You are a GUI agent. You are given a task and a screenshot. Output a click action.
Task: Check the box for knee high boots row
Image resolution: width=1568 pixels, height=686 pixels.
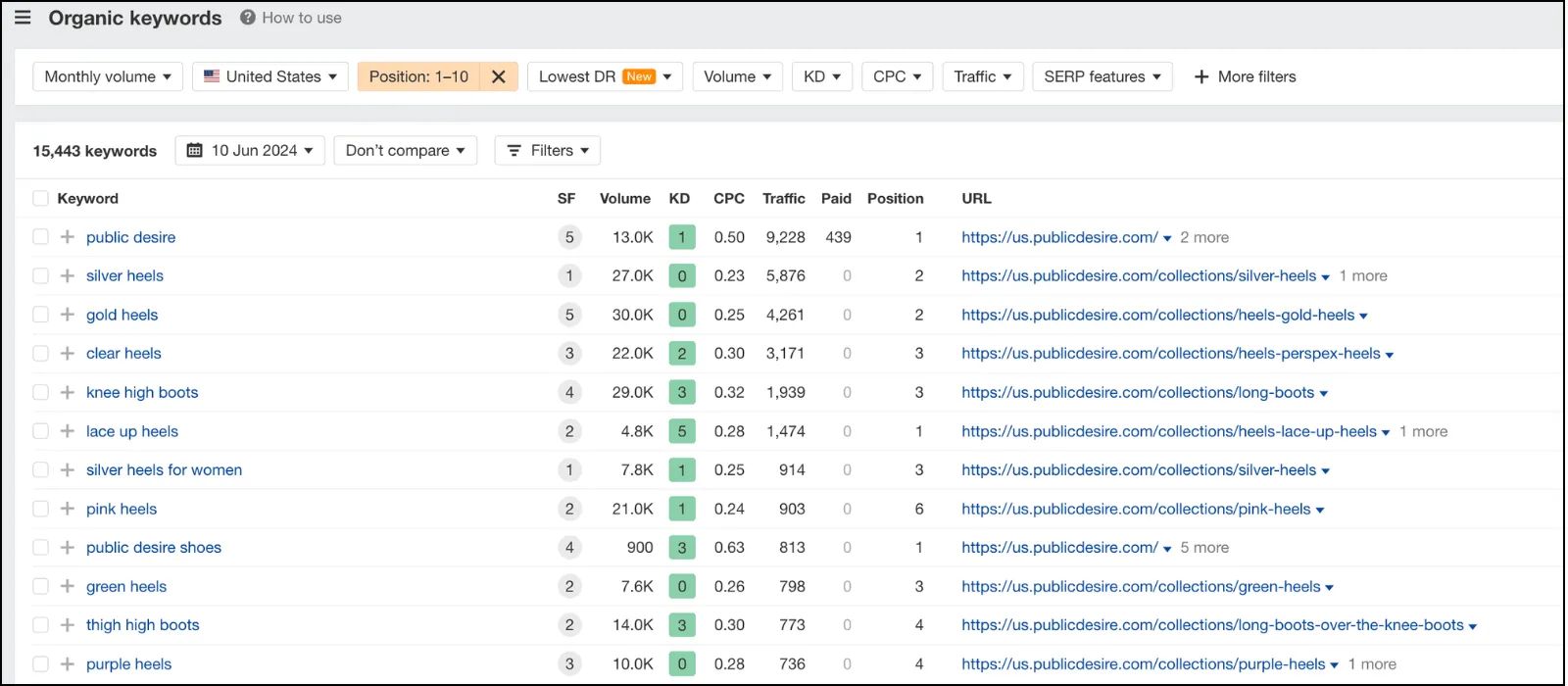[40, 392]
